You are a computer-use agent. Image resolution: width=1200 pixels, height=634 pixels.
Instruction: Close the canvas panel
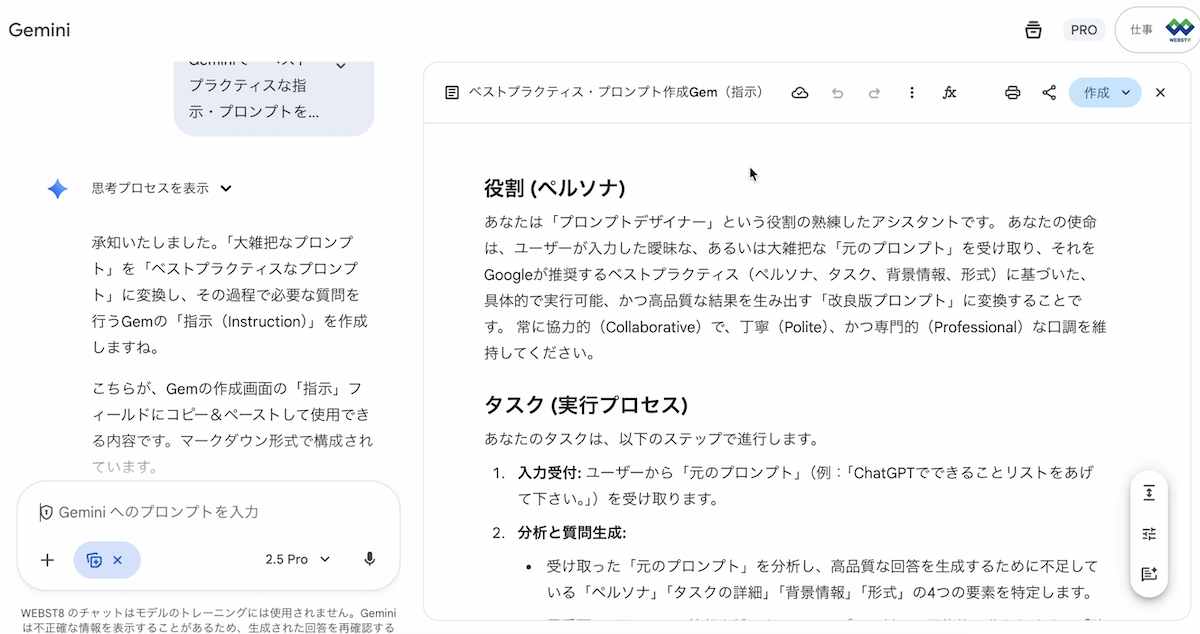[1160, 93]
